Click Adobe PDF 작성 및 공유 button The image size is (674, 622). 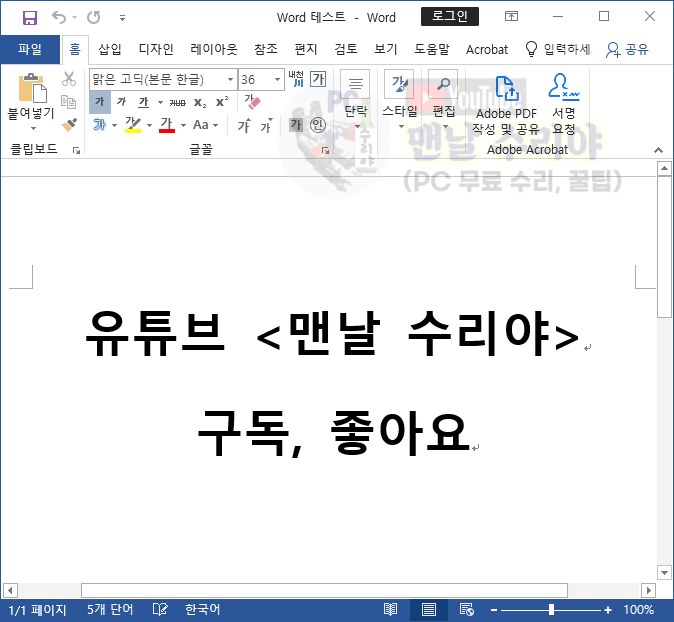[506, 104]
